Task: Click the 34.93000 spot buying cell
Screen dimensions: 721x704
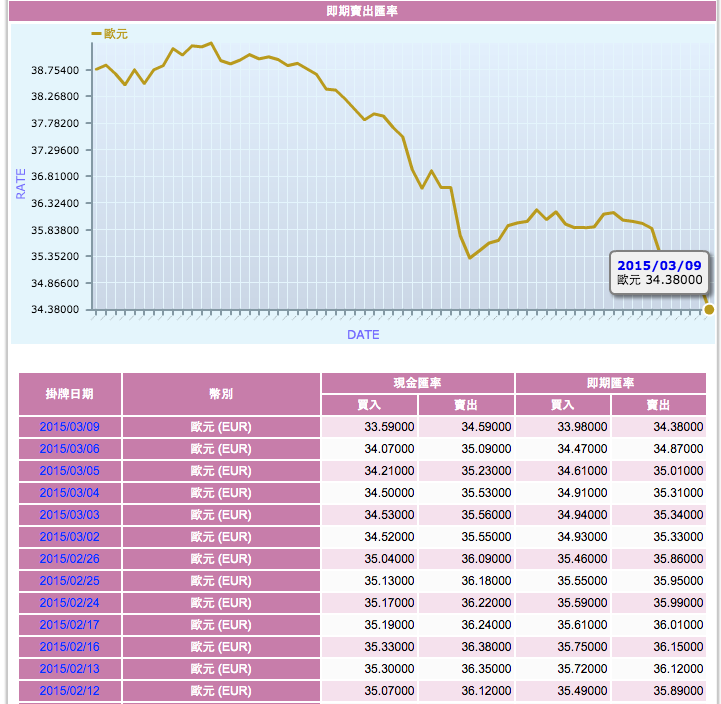Action: coord(563,537)
